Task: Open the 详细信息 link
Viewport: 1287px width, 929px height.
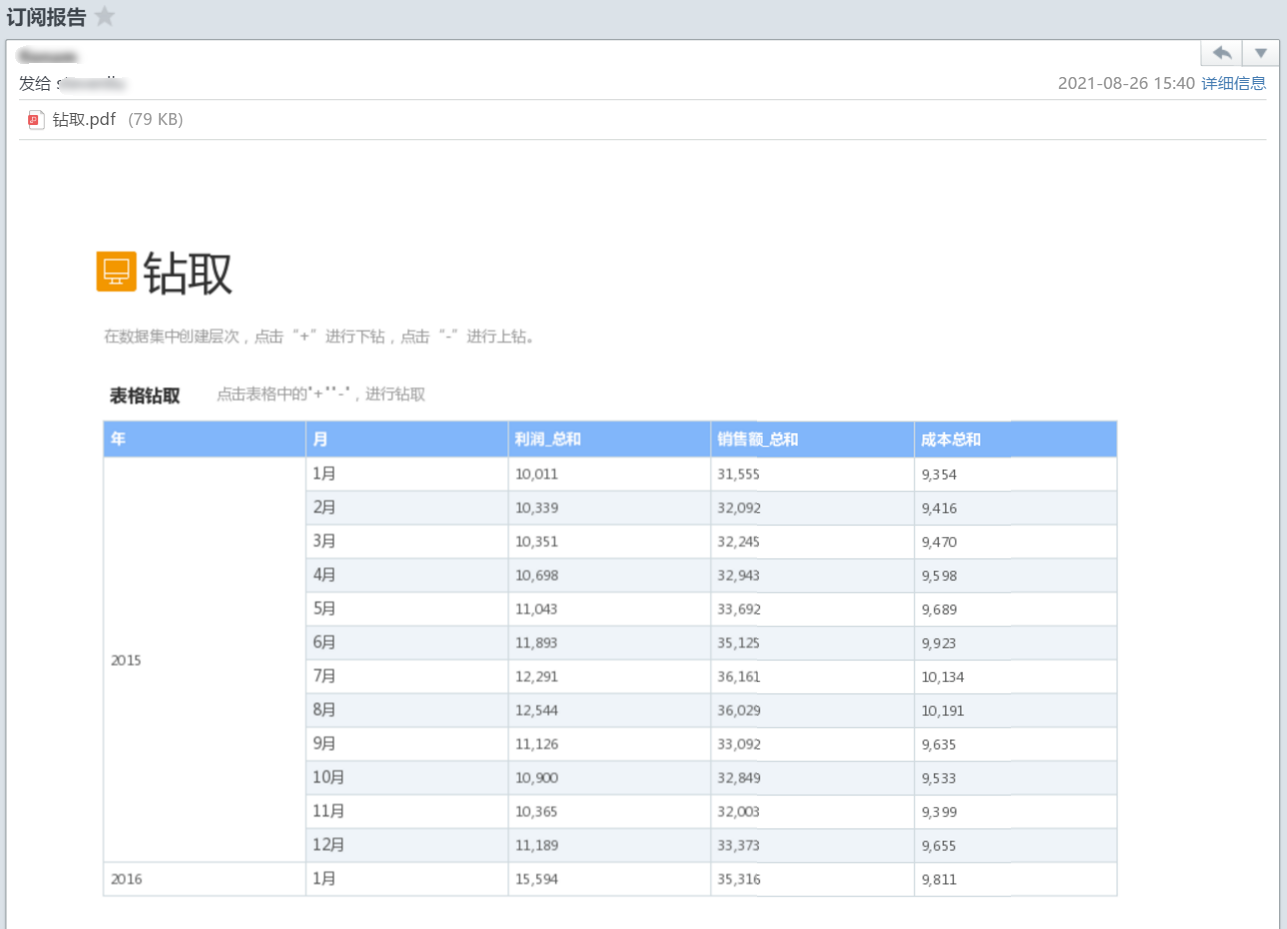Action: [1233, 84]
